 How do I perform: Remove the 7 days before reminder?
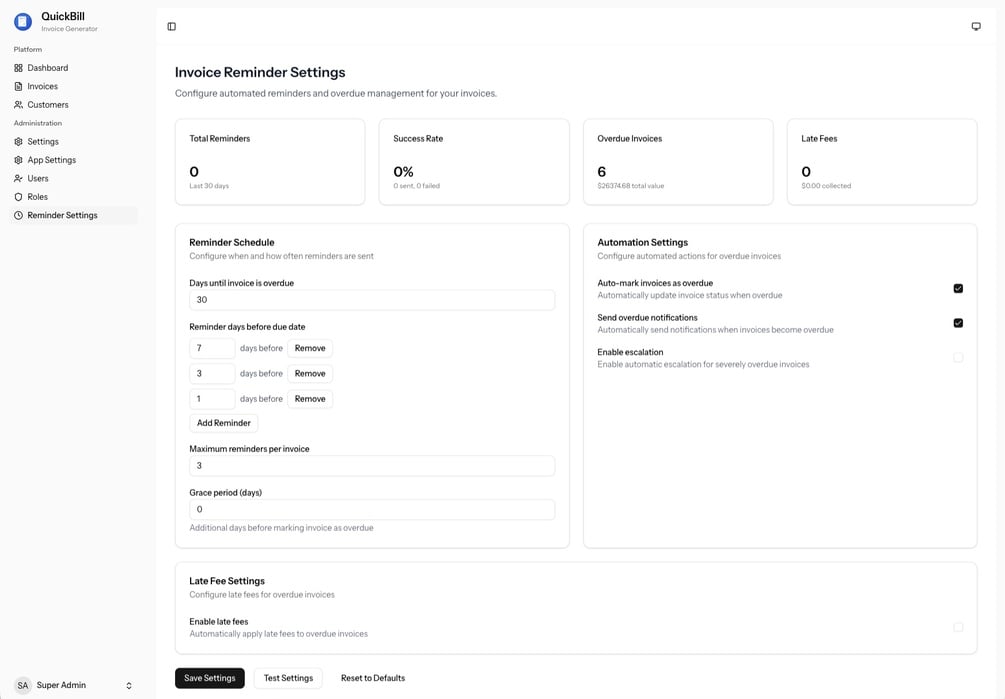click(310, 348)
